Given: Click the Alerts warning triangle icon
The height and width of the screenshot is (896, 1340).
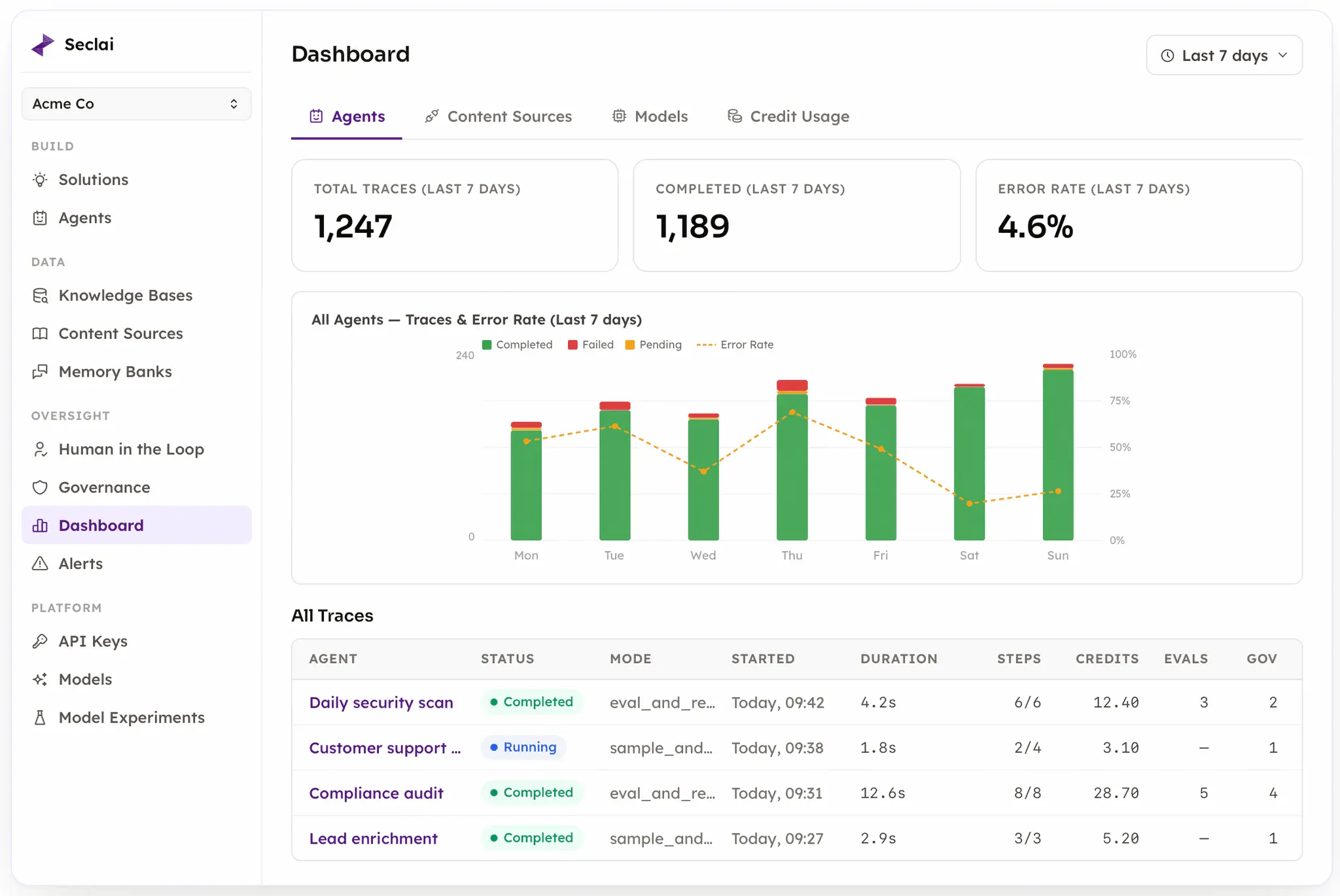Looking at the screenshot, I should coord(40,564).
